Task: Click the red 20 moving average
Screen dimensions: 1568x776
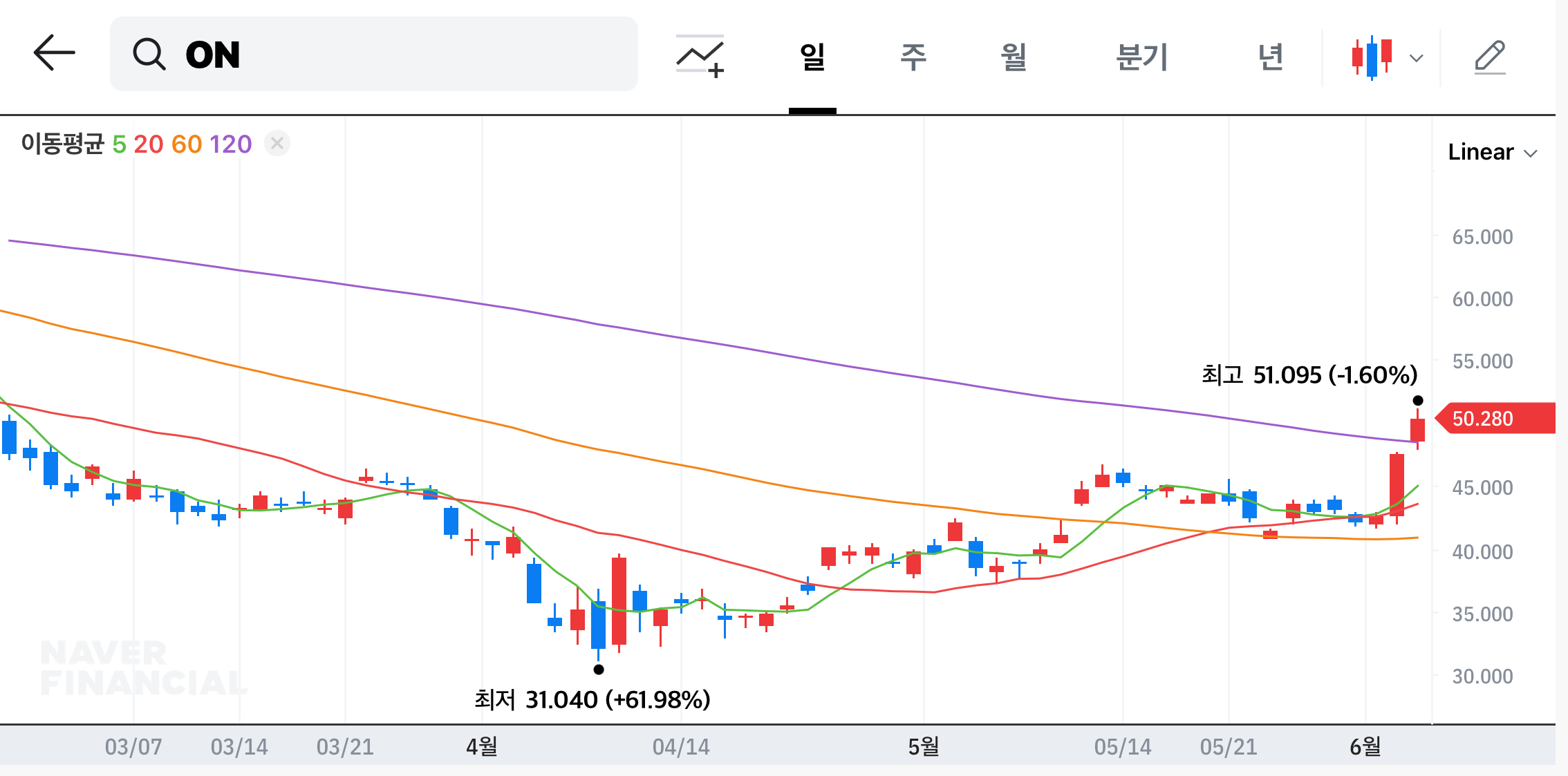Action: pos(148,144)
